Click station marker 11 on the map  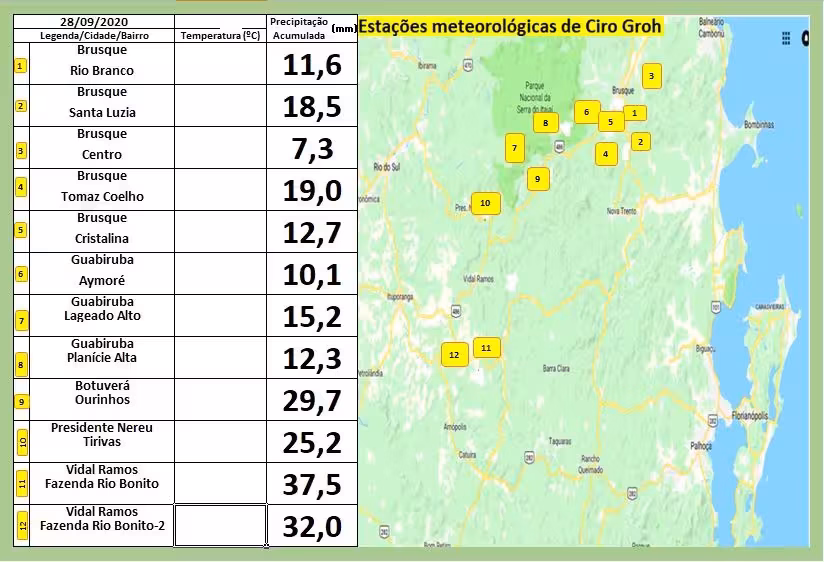(x=486, y=348)
